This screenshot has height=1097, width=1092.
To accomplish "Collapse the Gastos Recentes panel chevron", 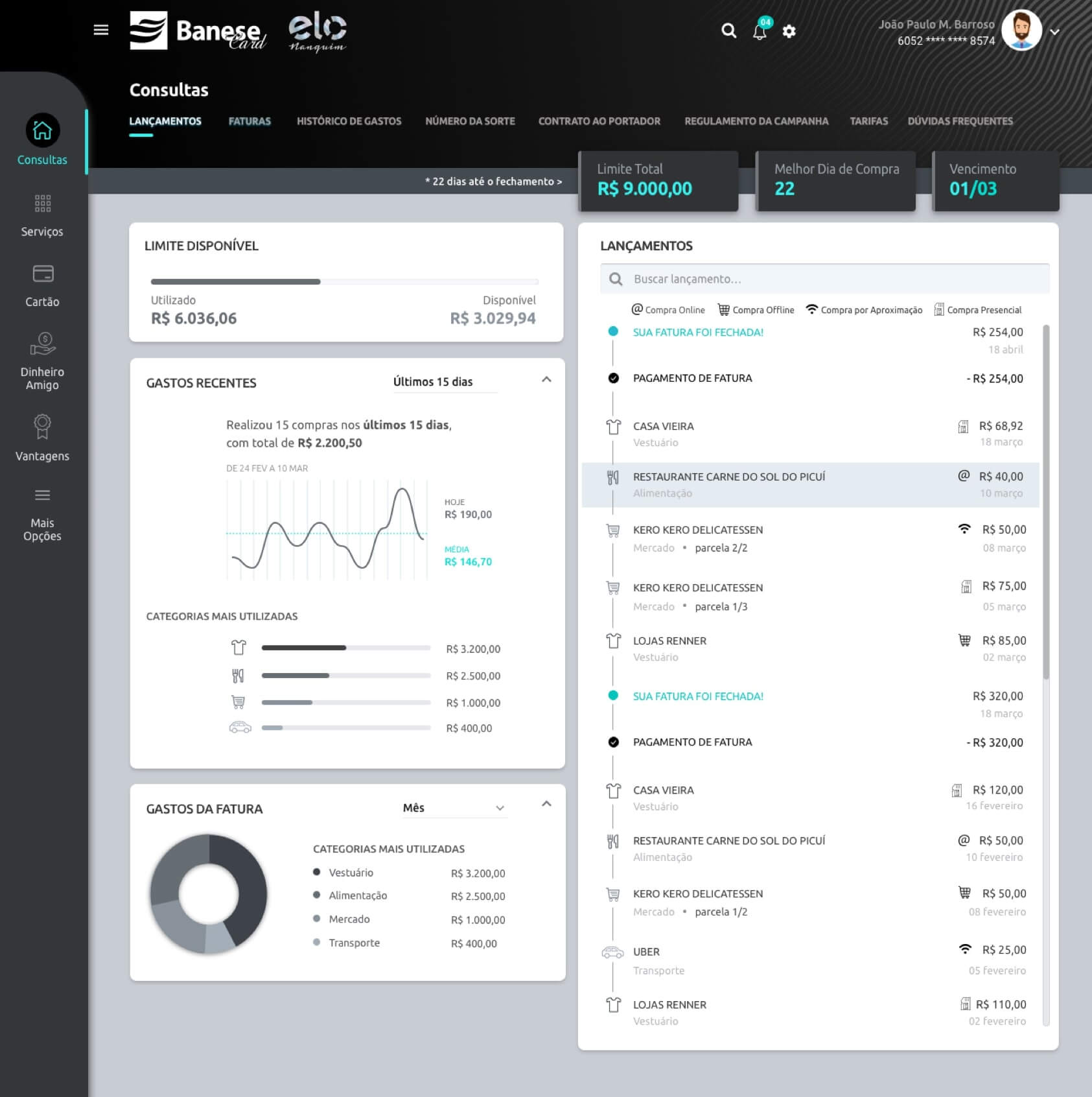I will 546,380.
